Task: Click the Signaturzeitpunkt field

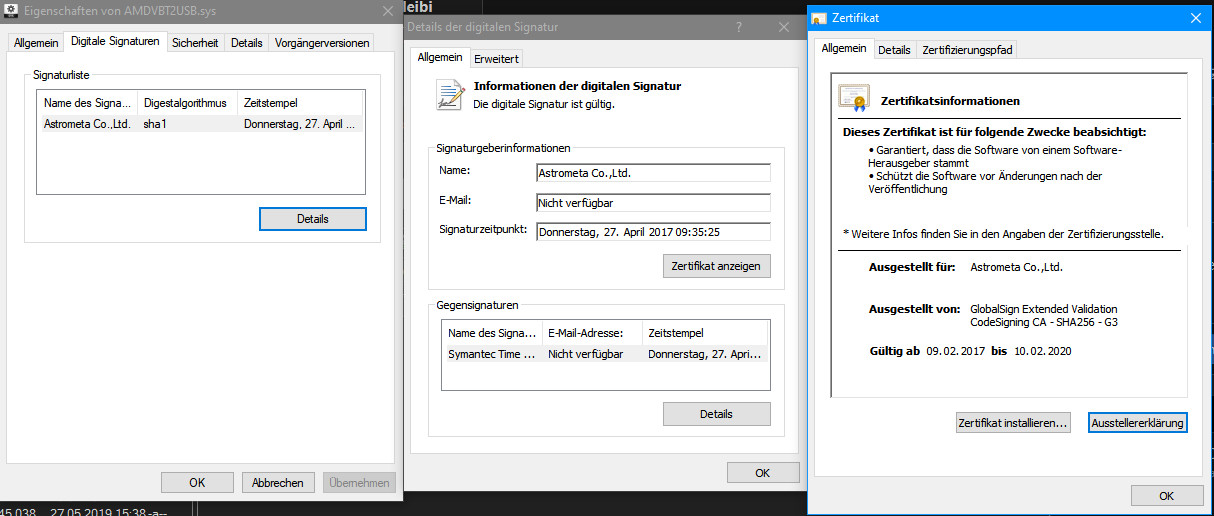Action: pos(653,232)
